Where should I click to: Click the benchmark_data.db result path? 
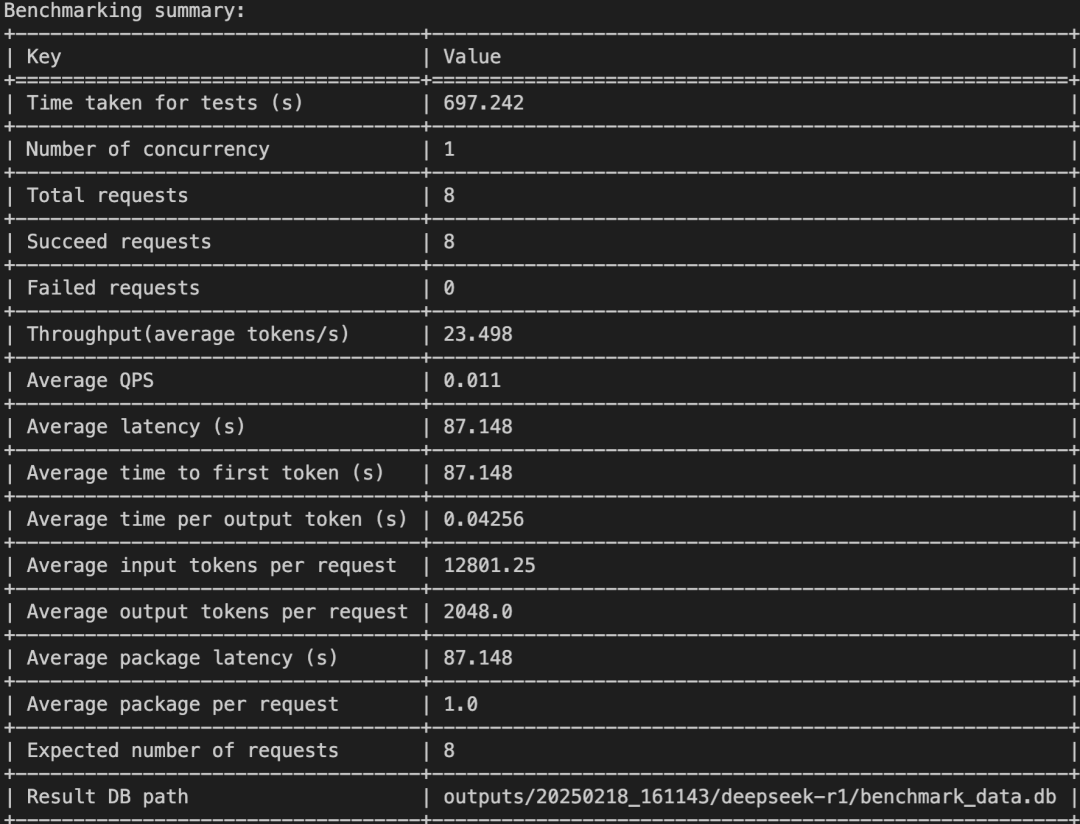pyautogui.click(x=750, y=797)
